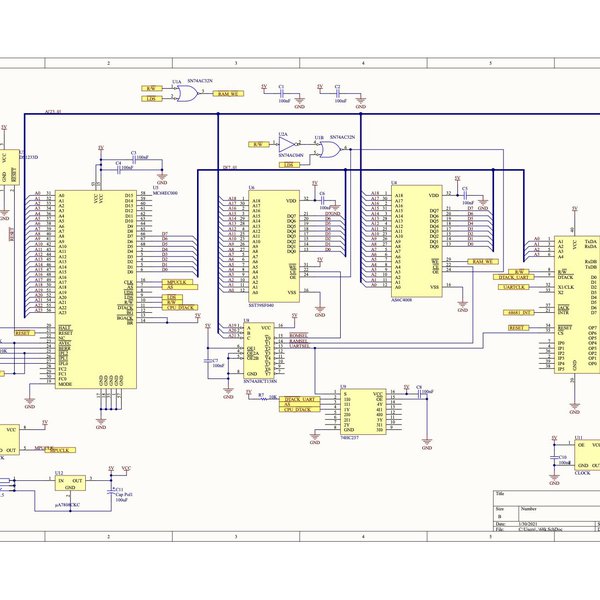Click GND symbol below capacitor C8
Viewport: 600px width, 600px height.
(x=427, y=444)
